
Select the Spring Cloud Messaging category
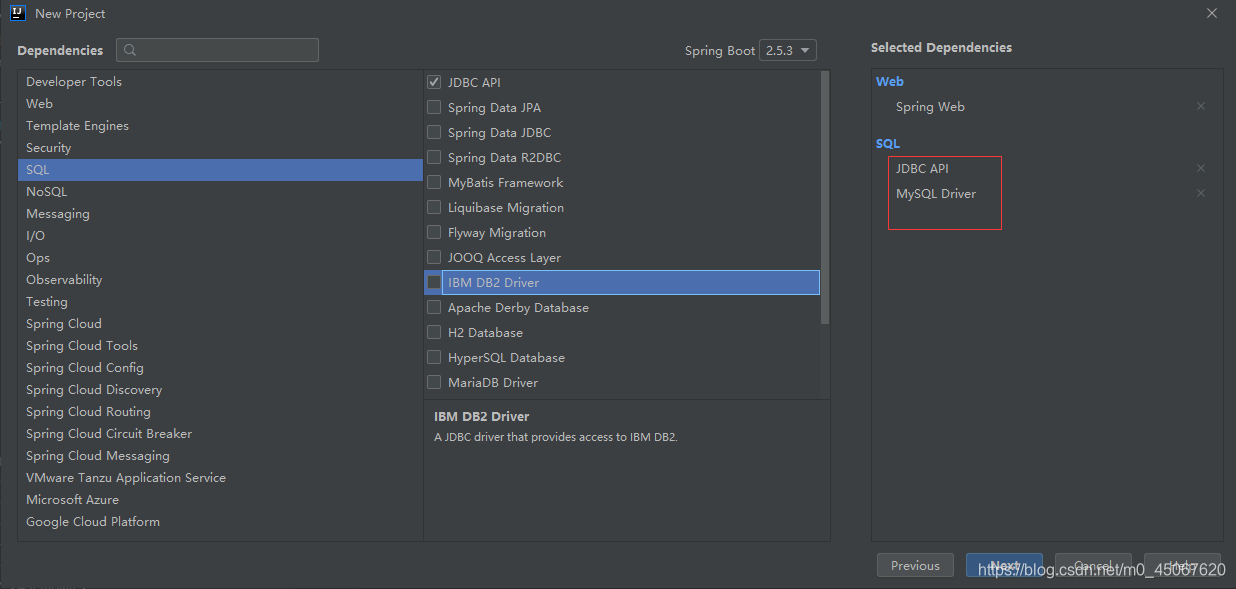(220, 456)
